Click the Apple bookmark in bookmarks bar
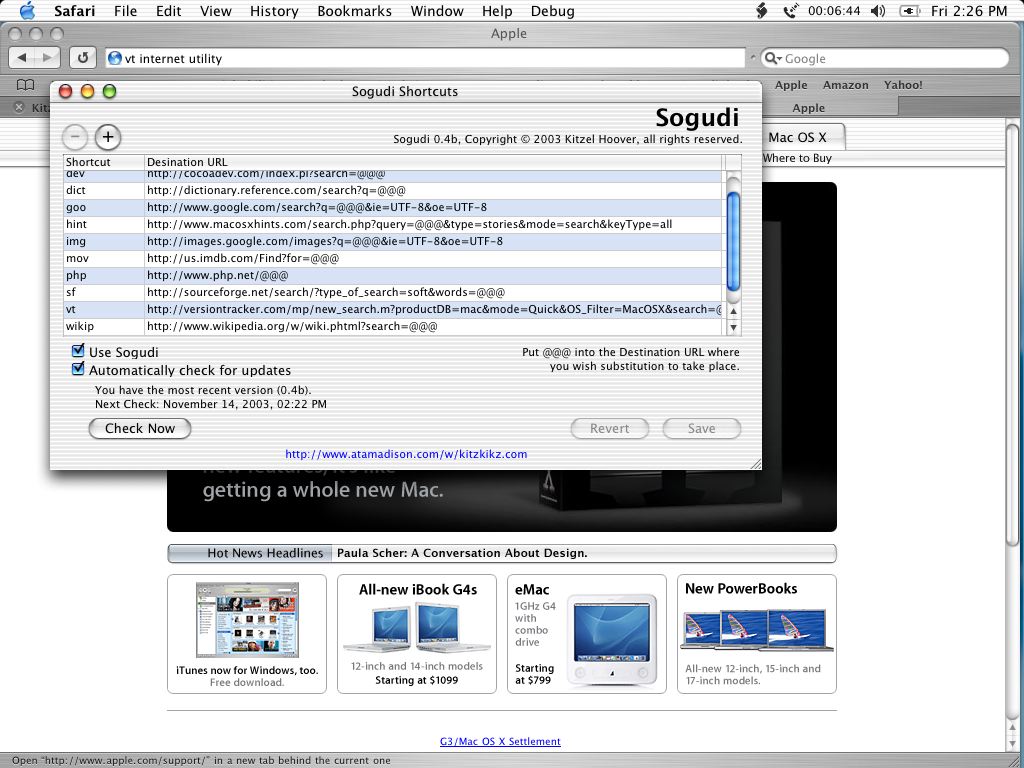The height and width of the screenshot is (768, 1024). pos(791,85)
